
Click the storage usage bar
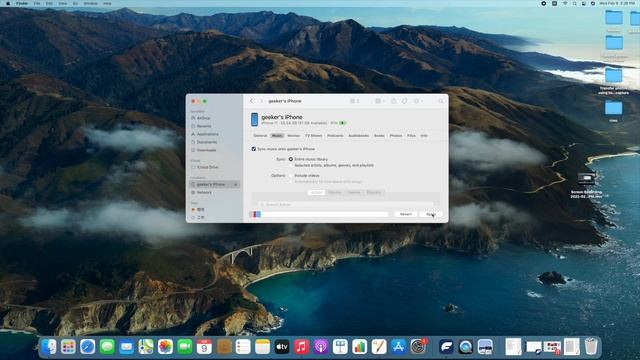point(319,214)
